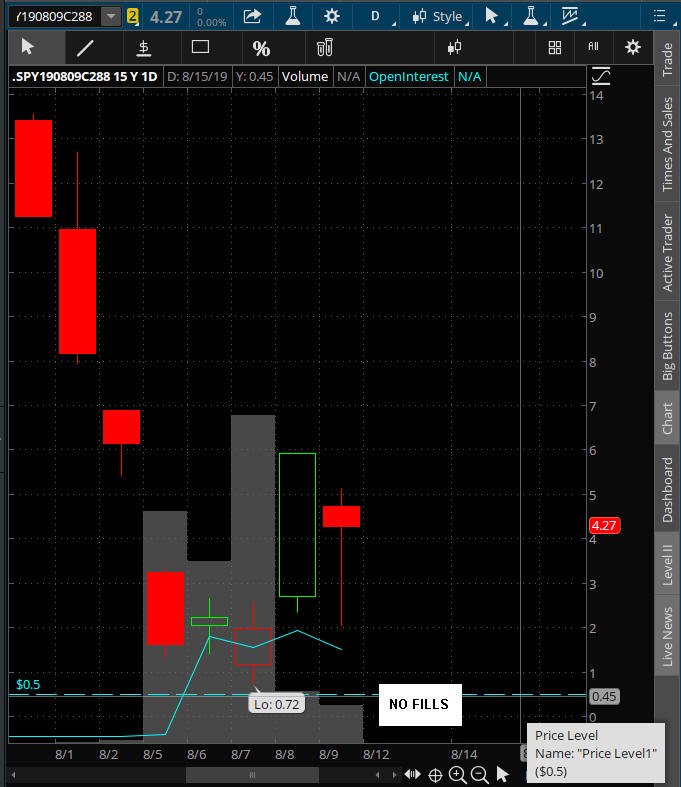Click the share chart arrow icon

(x=252, y=16)
